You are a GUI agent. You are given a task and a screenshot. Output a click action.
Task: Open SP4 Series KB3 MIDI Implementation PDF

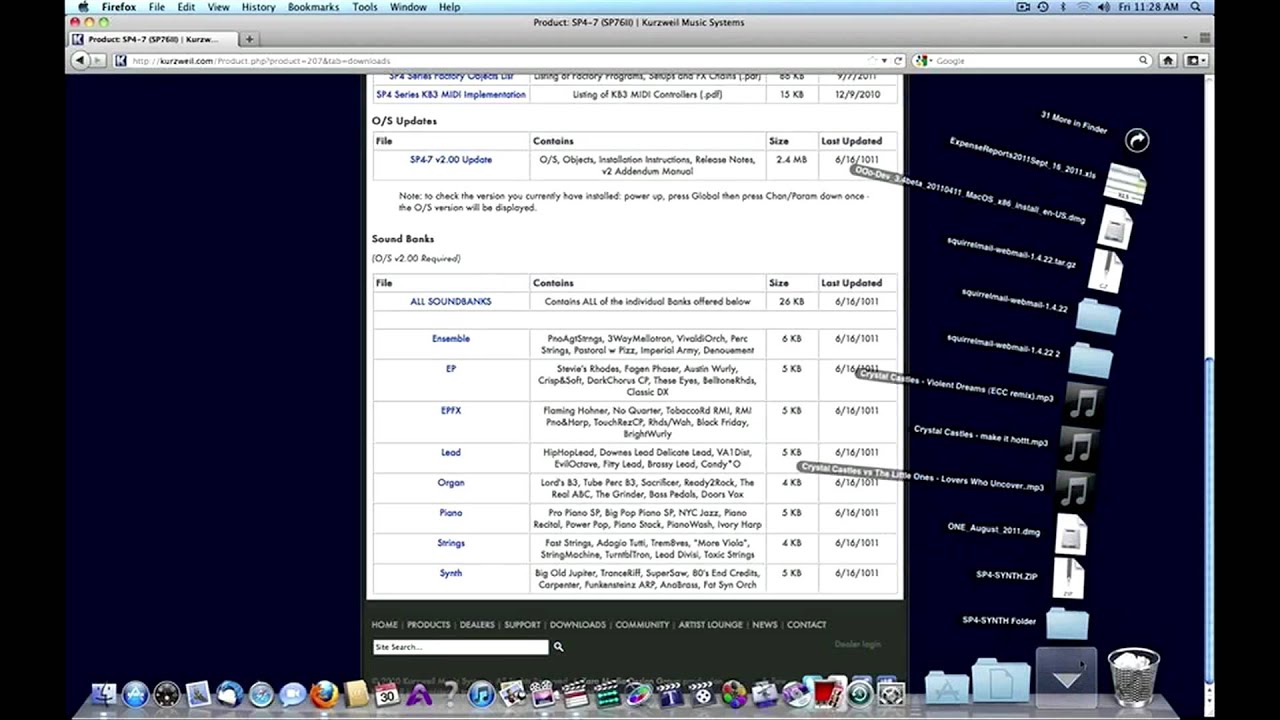451,94
